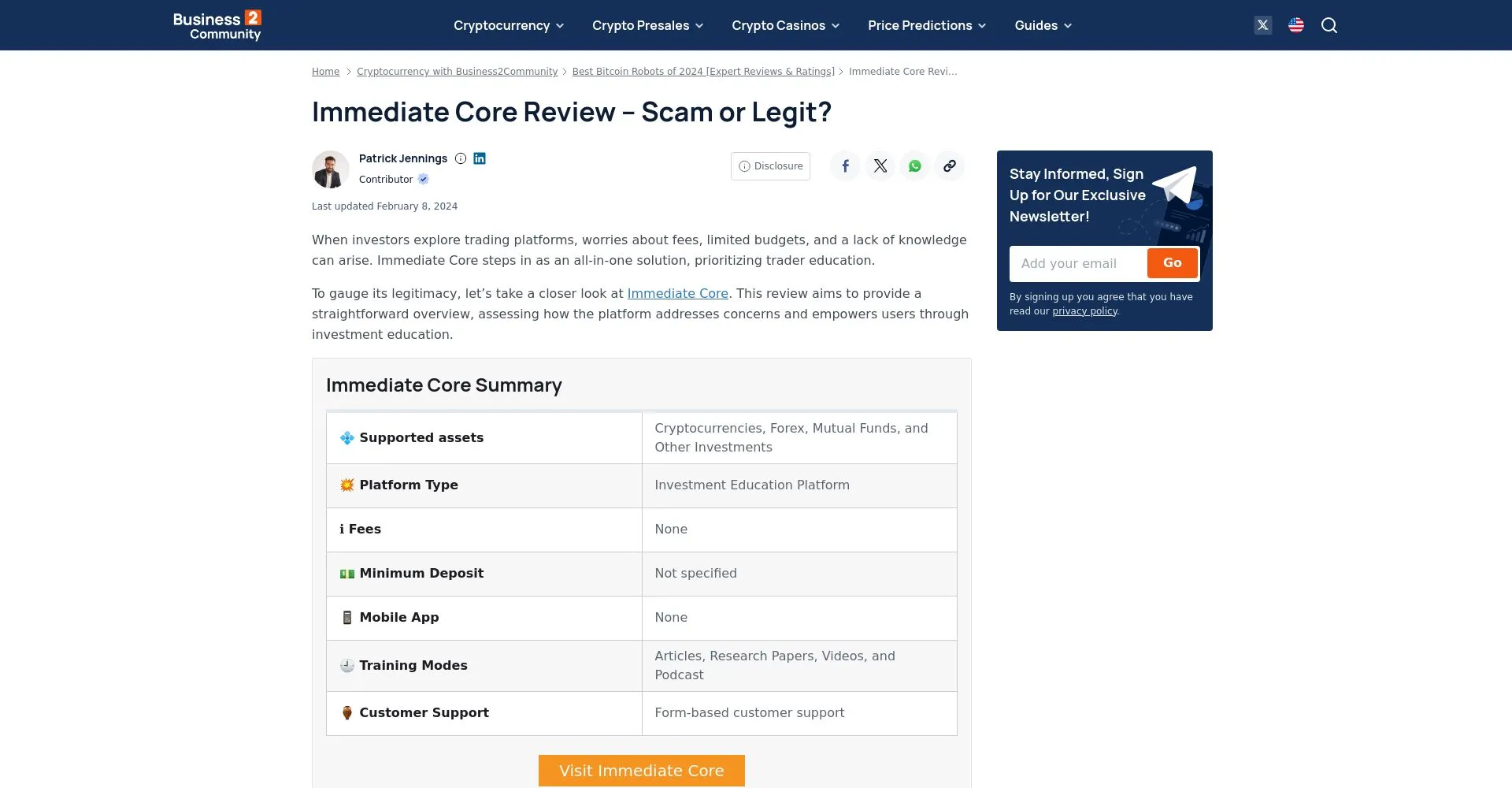Follow the Immediate Core text link
The width and height of the screenshot is (1512, 788).
click(677, 294)
